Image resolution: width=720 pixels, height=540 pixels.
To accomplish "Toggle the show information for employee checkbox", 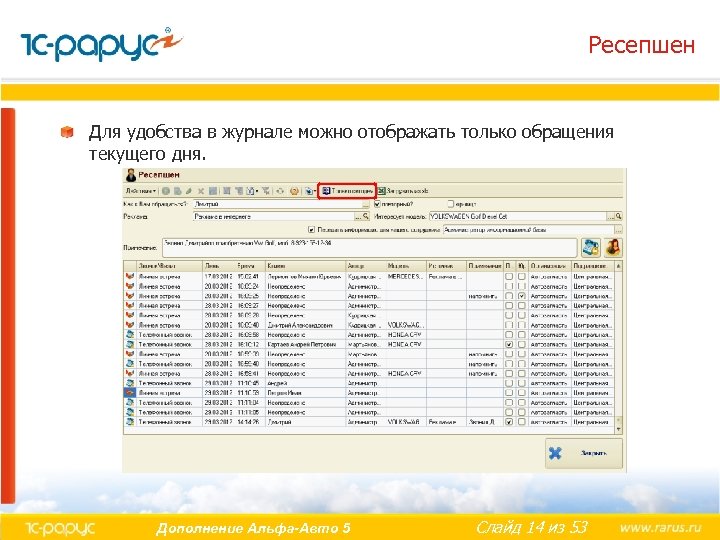I will tap(311, 229).
